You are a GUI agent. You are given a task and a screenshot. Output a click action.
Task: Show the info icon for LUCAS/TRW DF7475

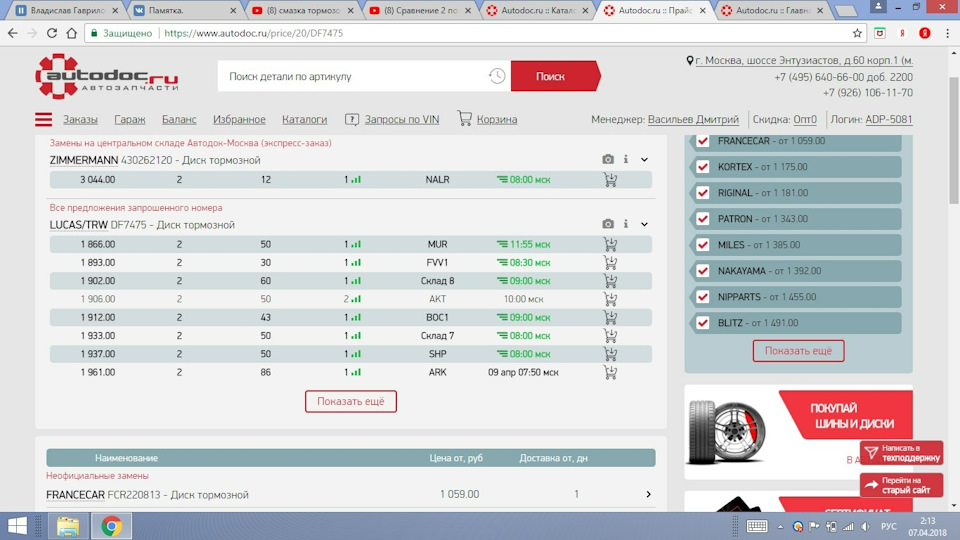[x=626, y=224]
